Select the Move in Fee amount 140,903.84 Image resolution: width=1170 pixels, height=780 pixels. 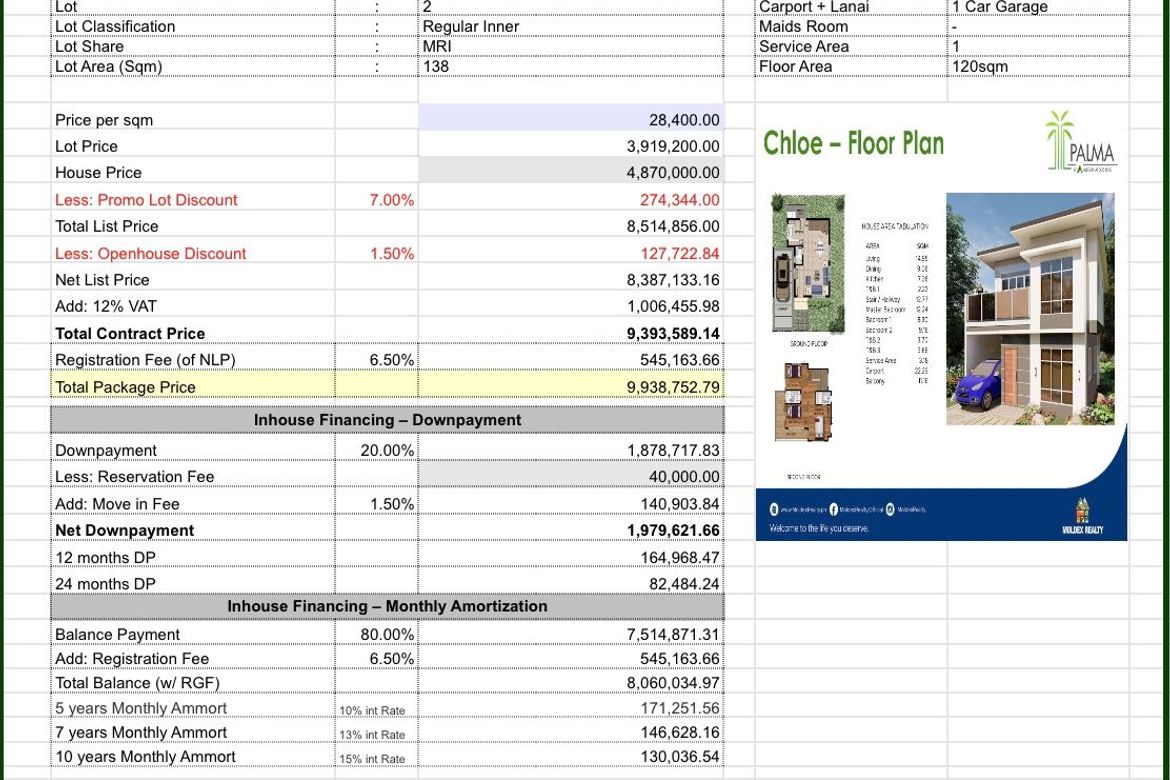(x=680, y=505)
